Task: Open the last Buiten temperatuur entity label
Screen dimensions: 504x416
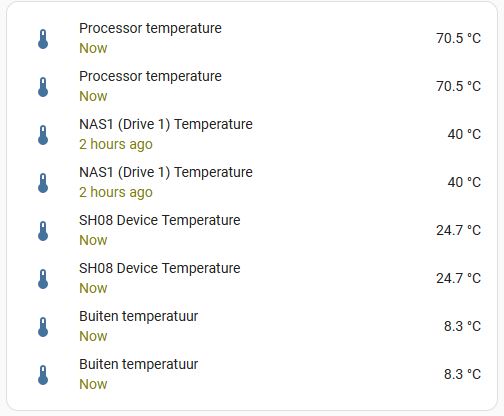Action: 139,364
